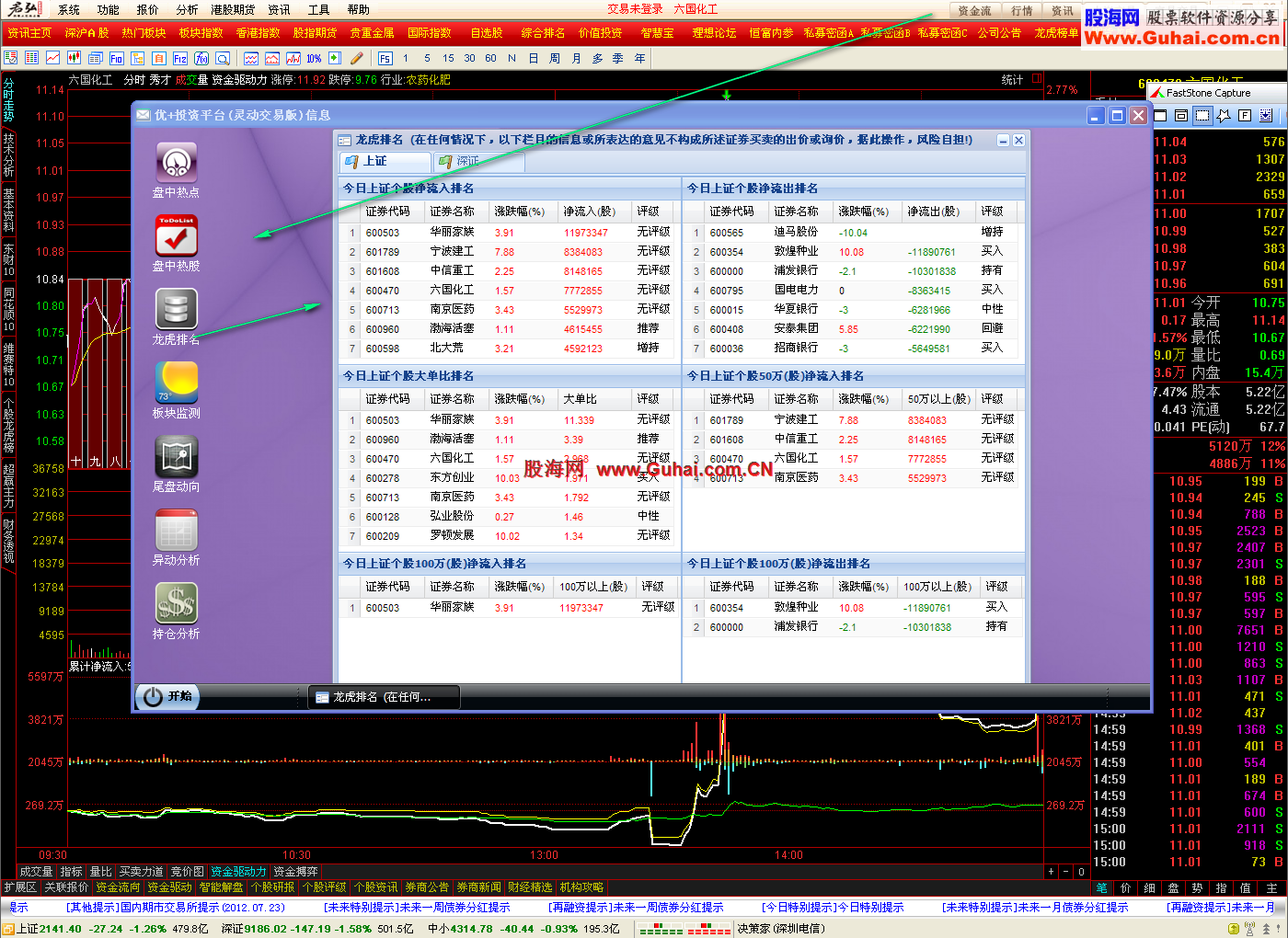Minimize the inner 龙虎排名 panel
This screenshot has width=1288, height=938.
click(1004, 141)
